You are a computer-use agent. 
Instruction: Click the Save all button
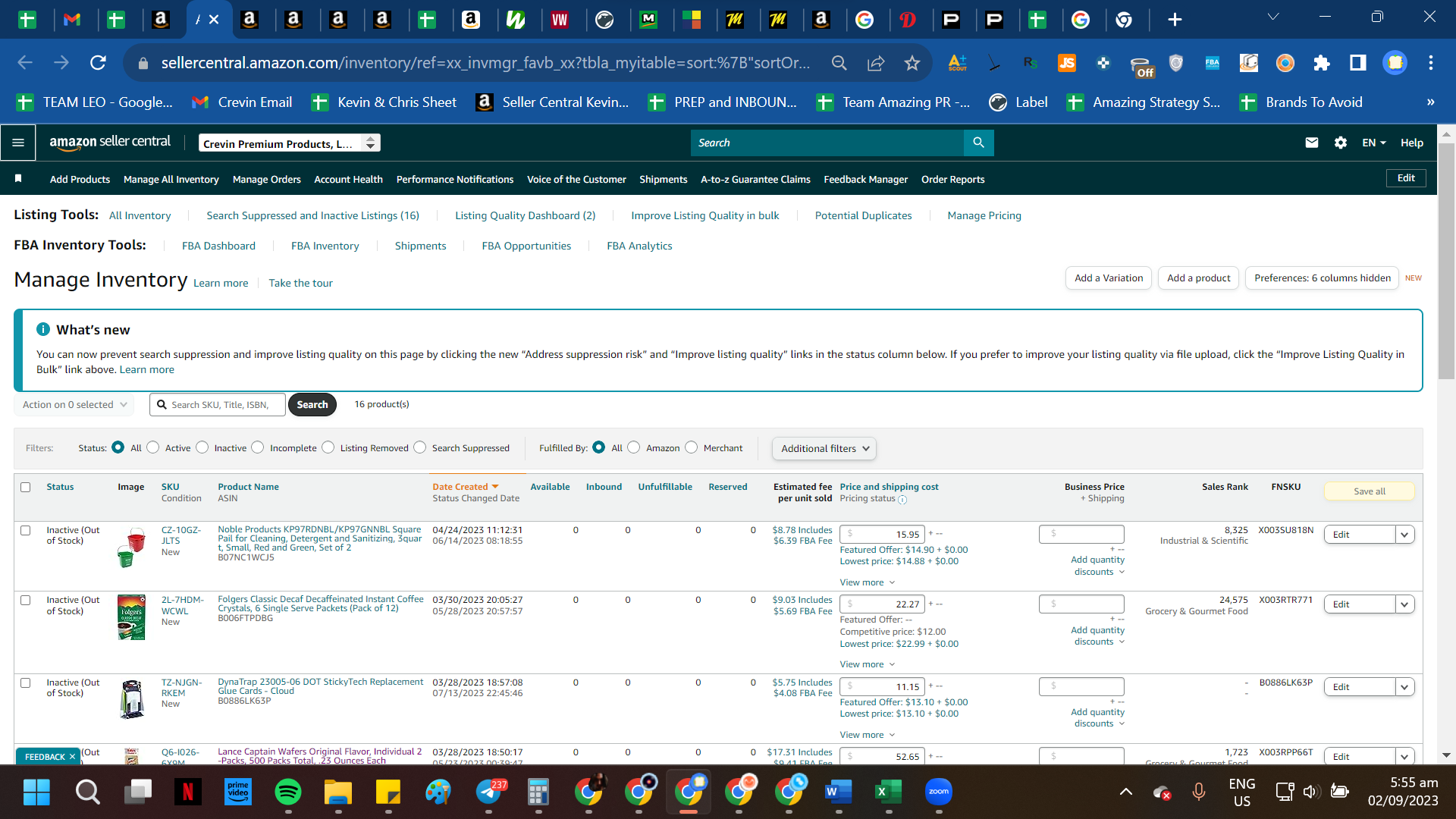pos(1369,491)
